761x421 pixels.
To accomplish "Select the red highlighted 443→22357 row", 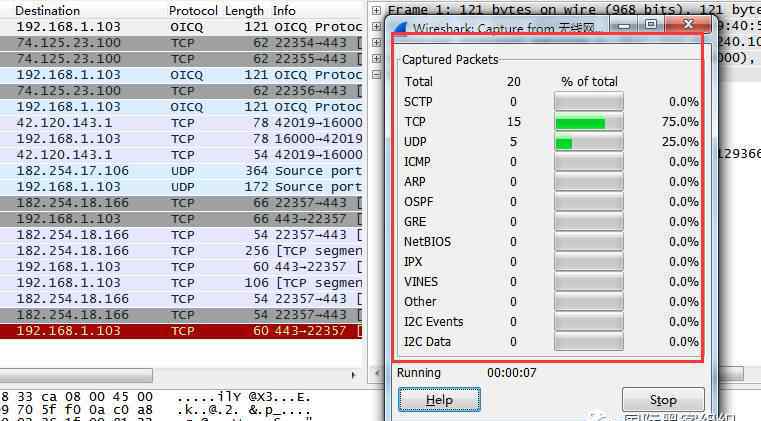I will [181, 331].
